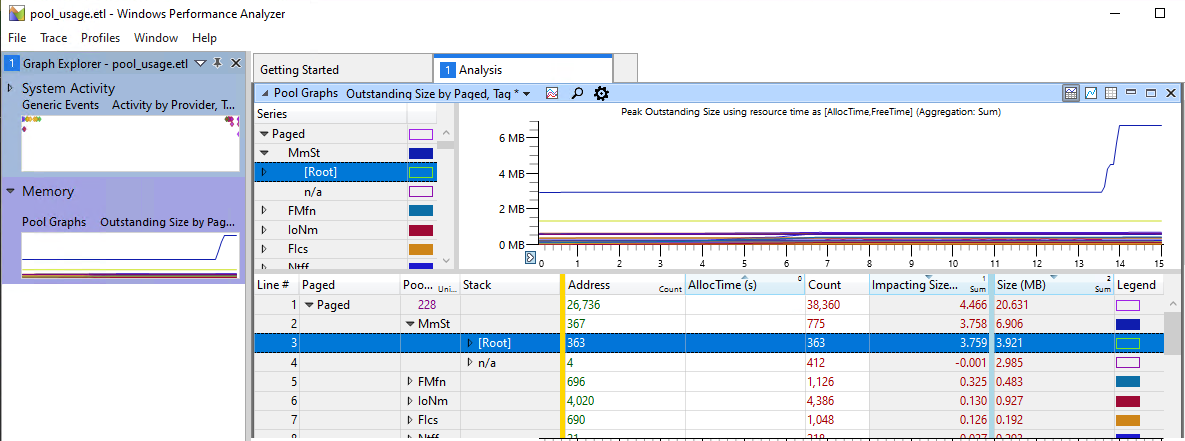Screen dimensions: 1185x441
Task: Close the Graph Explorer panel
Action: [235, 63]
